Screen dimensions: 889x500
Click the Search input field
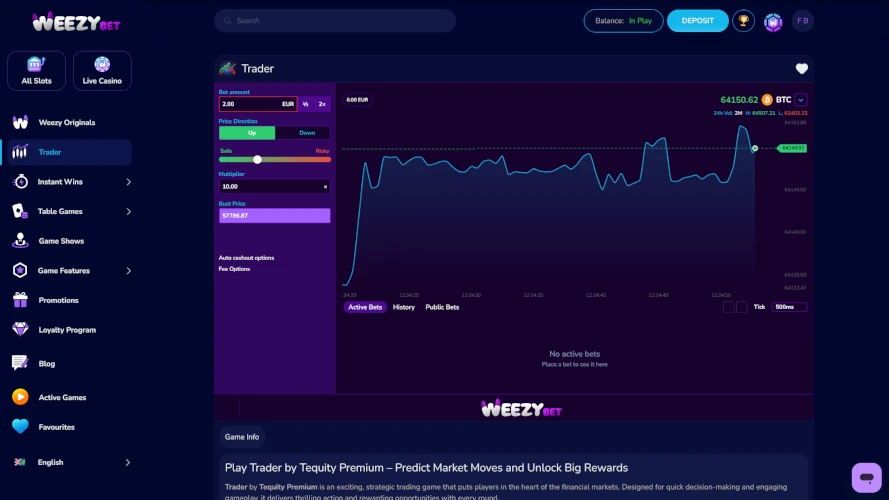(x=335, y=21)
